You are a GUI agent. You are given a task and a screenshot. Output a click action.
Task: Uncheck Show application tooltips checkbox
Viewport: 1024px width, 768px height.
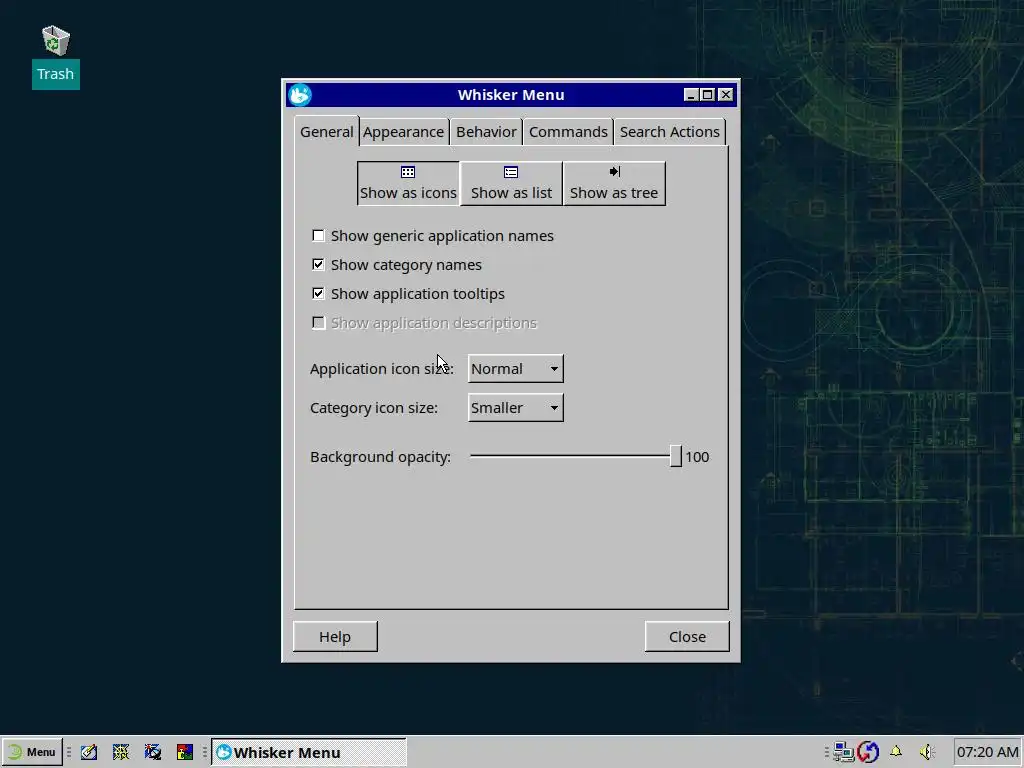[318, 294]
